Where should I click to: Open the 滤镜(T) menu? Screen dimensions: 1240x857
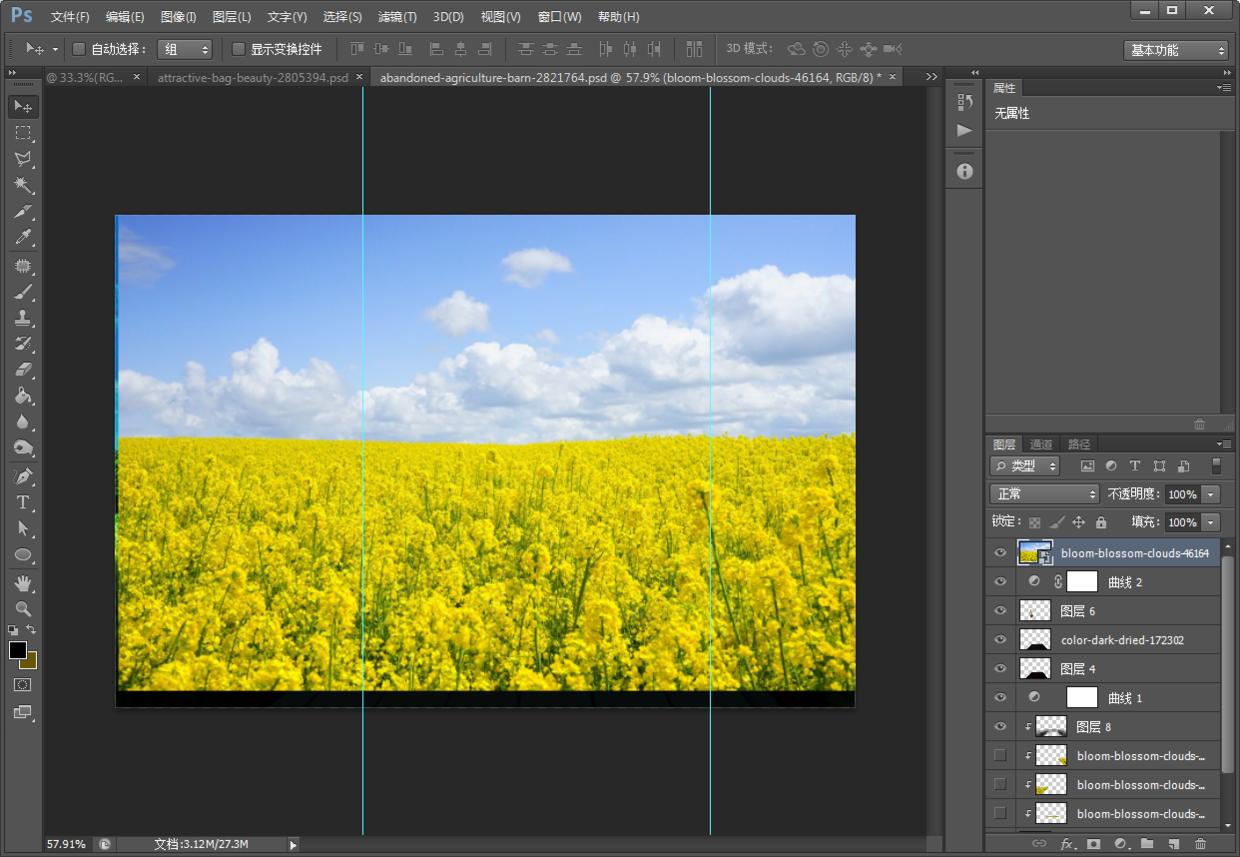[x=397, y=17]
